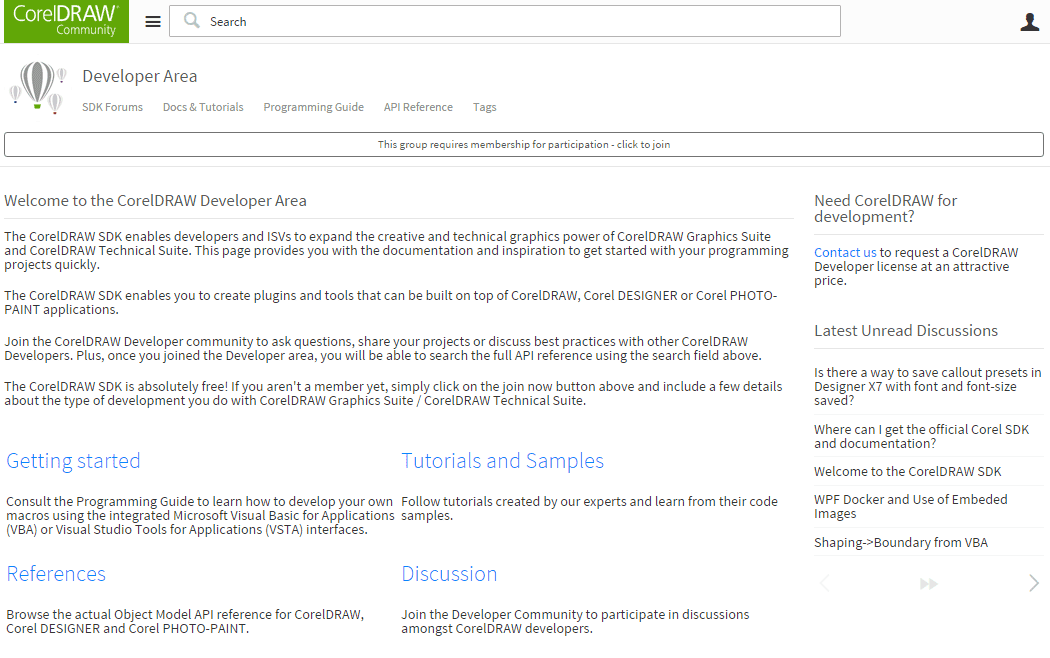
Task: Click the Contact us link
Action: tap(845, 252)
